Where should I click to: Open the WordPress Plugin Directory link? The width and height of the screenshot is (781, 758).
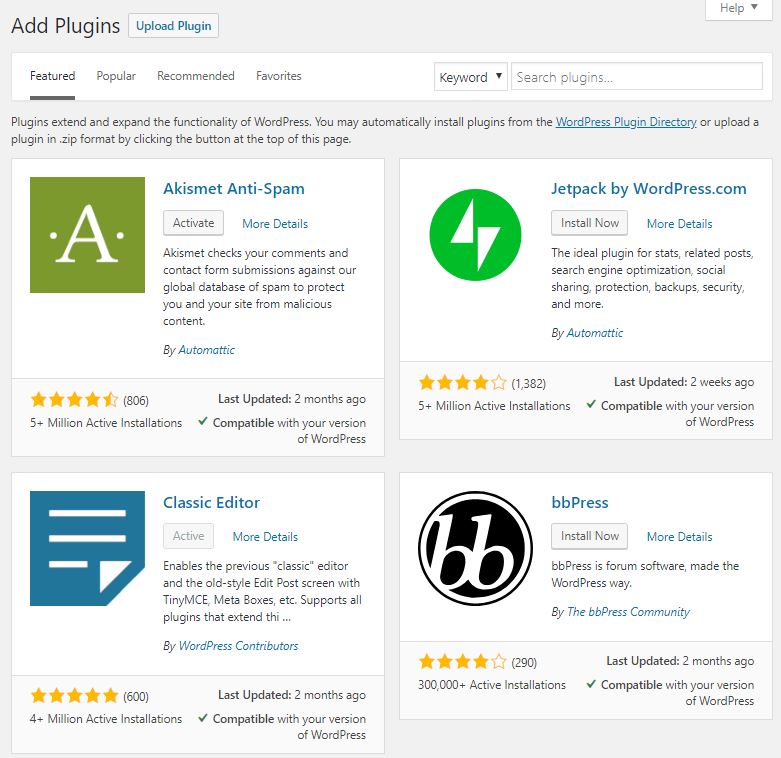pyautogui.click(x=626, y=122)
